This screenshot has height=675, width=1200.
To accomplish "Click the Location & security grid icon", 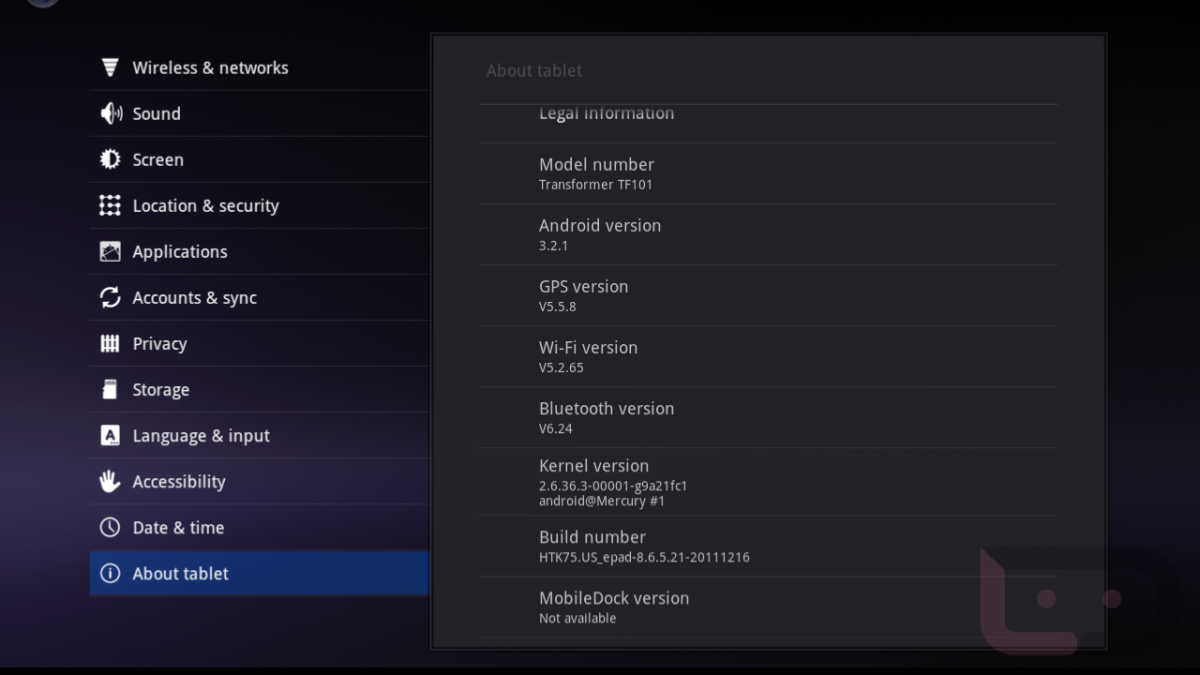I will (110, 206).
